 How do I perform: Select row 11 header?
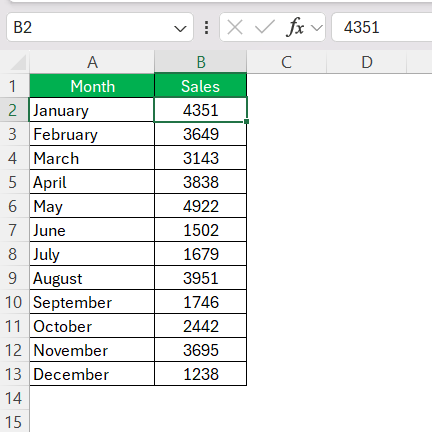pos(14,326)
